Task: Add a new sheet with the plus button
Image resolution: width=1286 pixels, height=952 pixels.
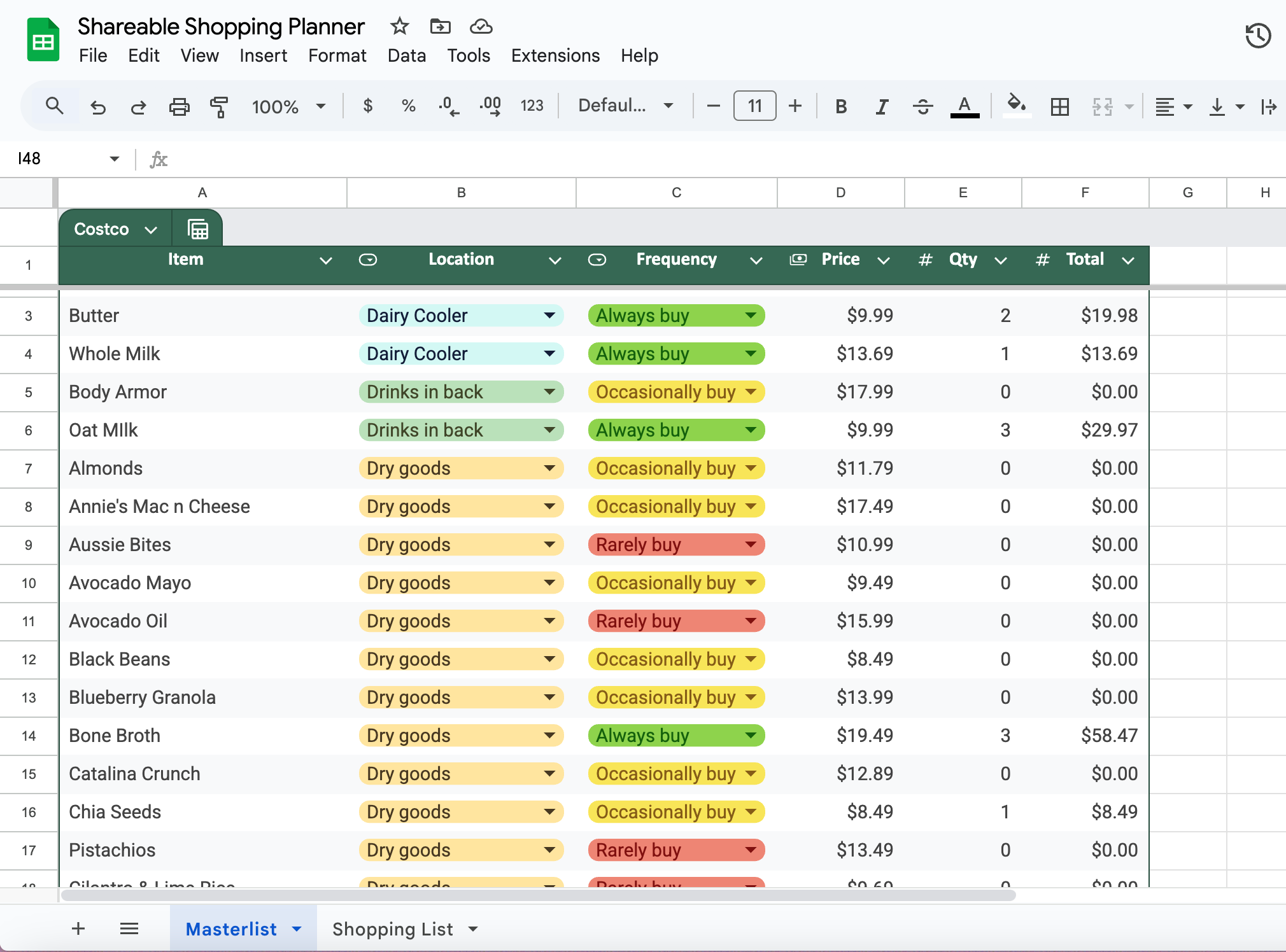Action: point(78,928)
